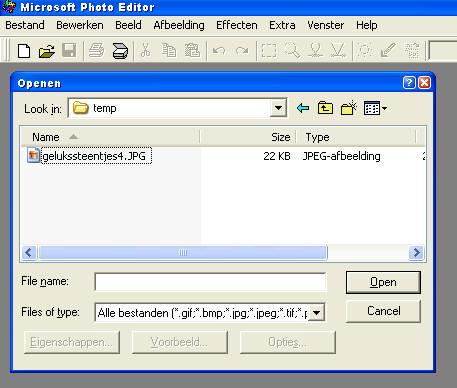
Task: Click into the File name text field
Action: point(210,282)
